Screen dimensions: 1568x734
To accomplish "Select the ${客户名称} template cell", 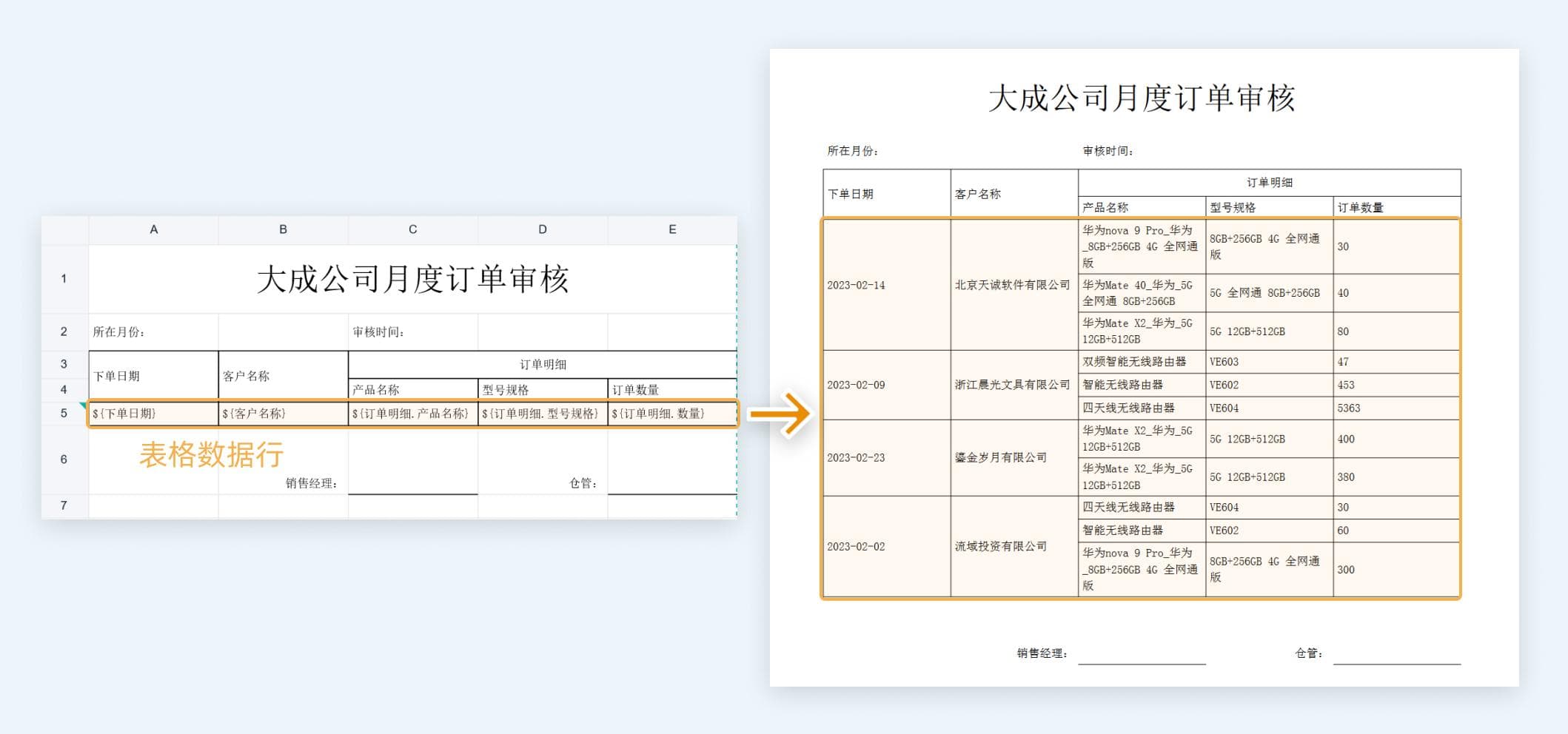I will pos(283,414).
